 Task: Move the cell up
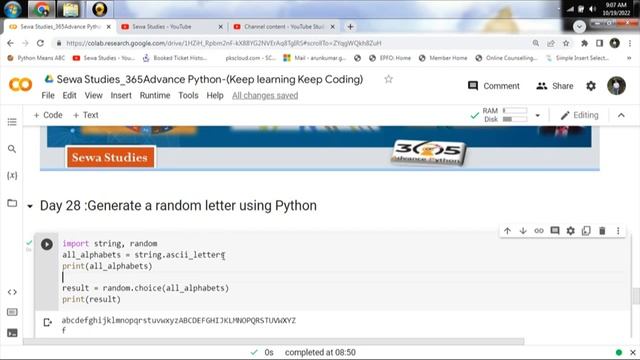(x=507, y=231)
